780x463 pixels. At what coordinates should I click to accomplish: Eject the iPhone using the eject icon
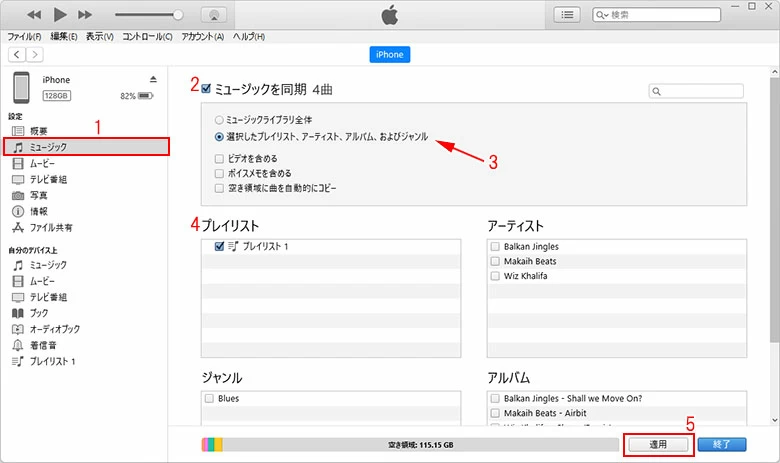153,79
